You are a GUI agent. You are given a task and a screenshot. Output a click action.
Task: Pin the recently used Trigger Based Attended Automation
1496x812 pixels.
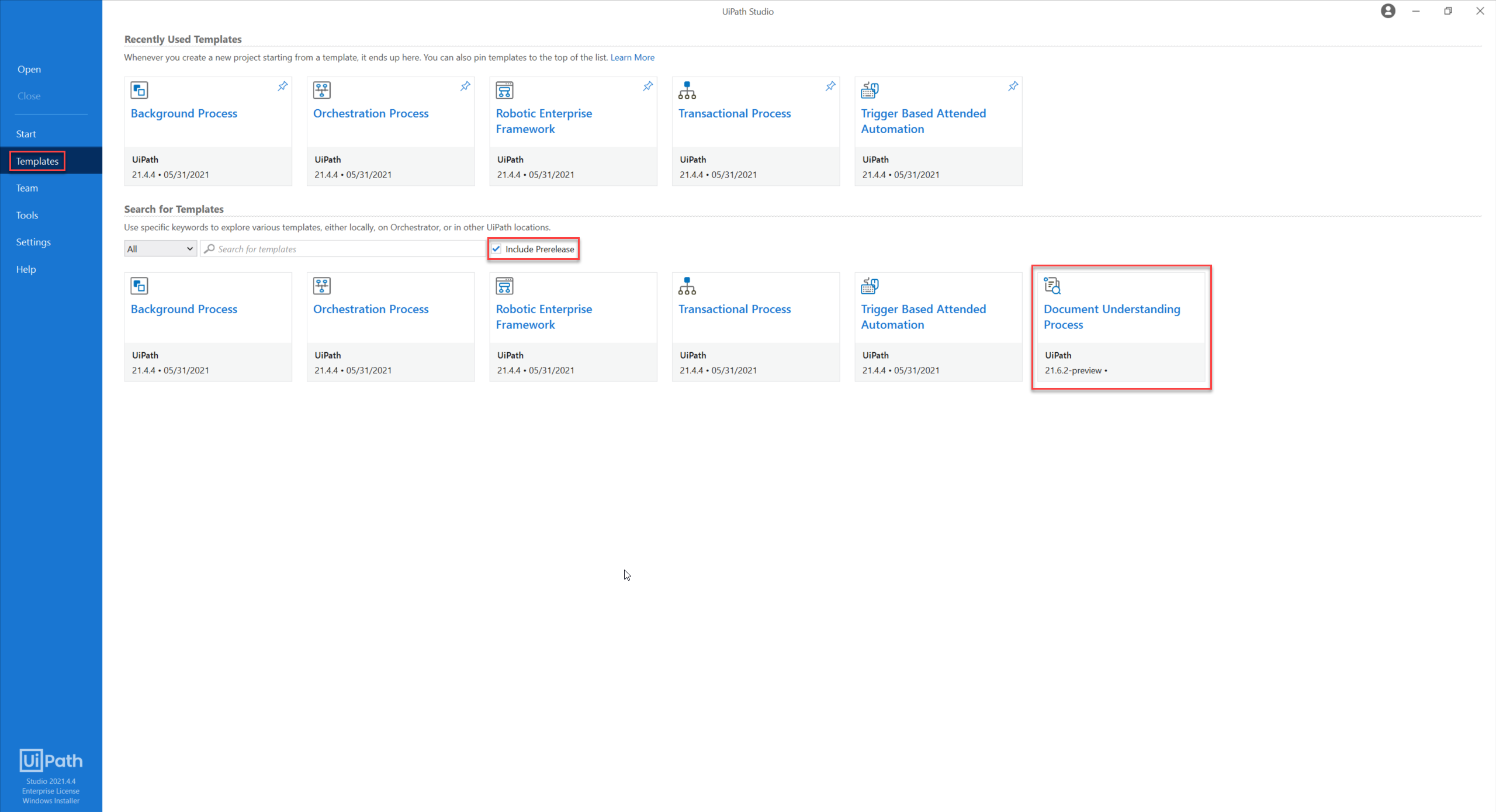1013,86
